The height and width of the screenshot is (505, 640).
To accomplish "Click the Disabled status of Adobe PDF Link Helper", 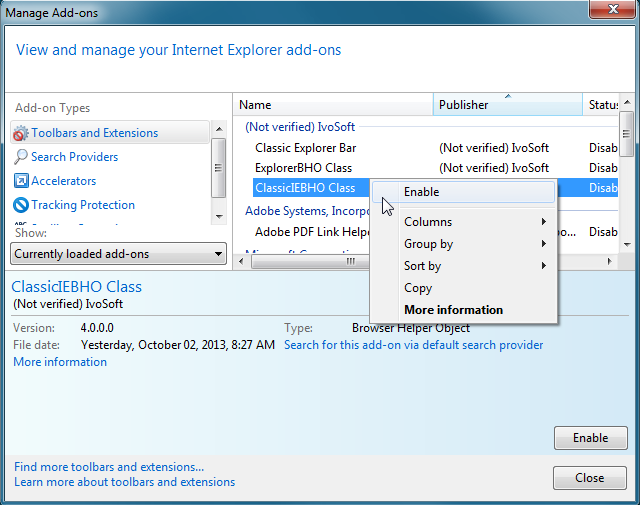I will point(603,232).
